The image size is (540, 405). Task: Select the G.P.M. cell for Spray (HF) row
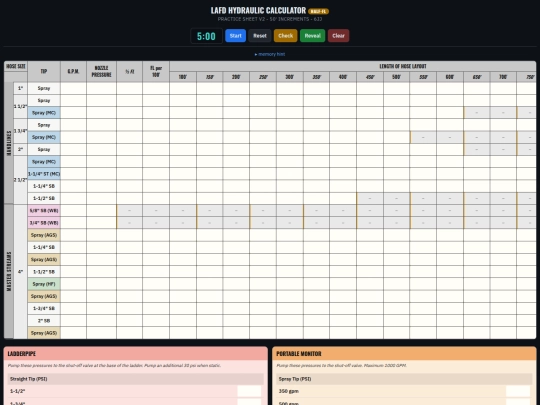click(x=73, y=284)
